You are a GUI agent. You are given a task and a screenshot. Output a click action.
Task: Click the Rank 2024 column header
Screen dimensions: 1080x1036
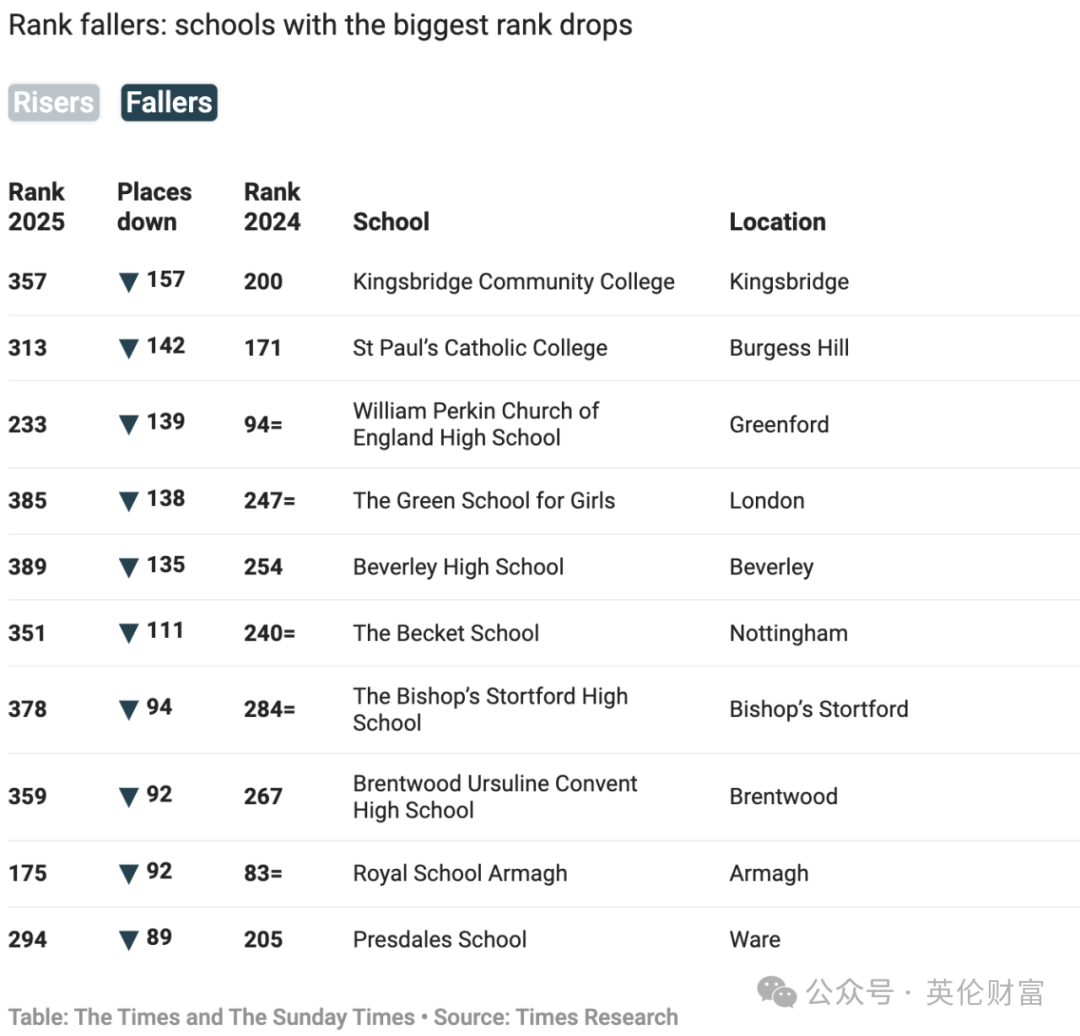click(272, 207)
